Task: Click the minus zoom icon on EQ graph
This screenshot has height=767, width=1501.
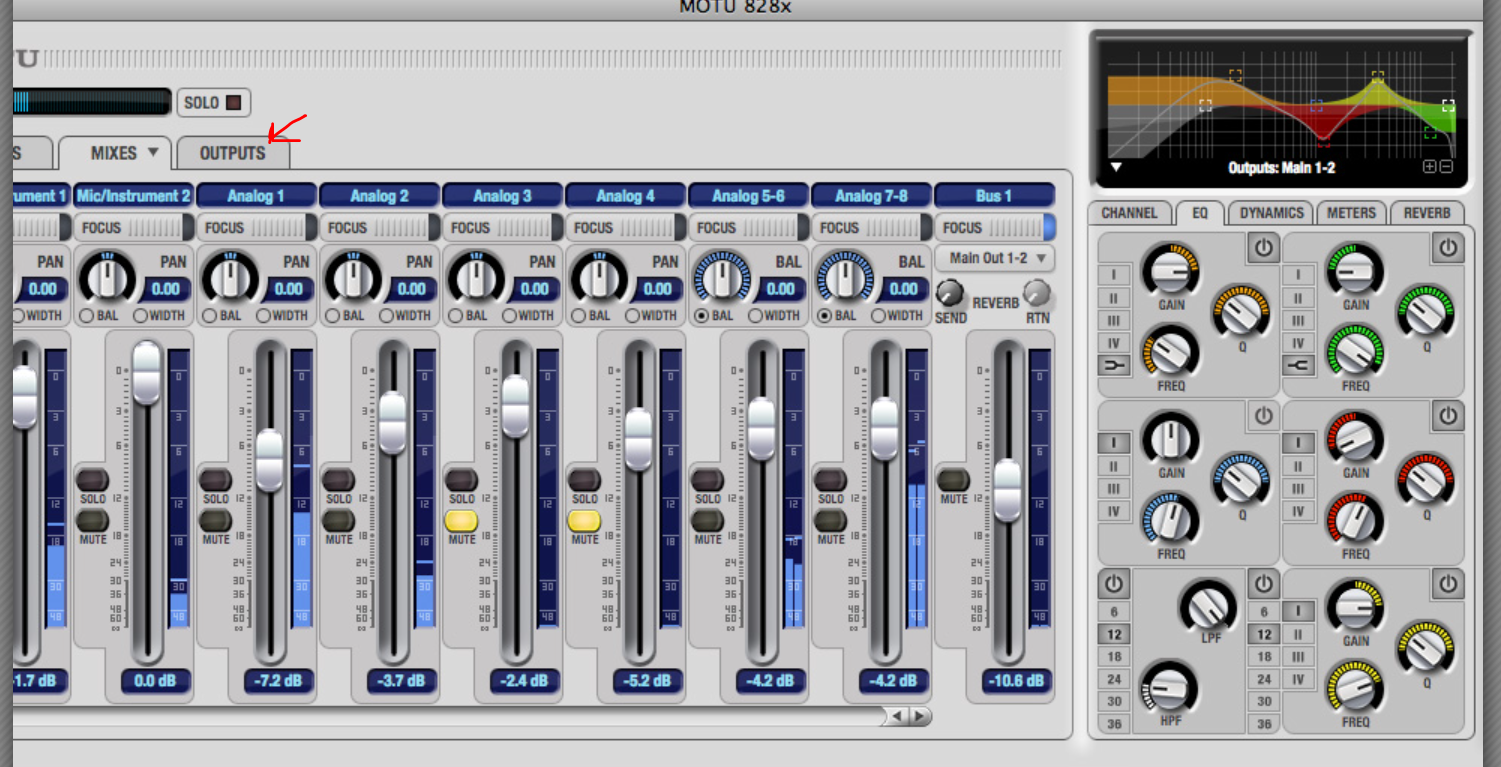Action: (1446, 167)
